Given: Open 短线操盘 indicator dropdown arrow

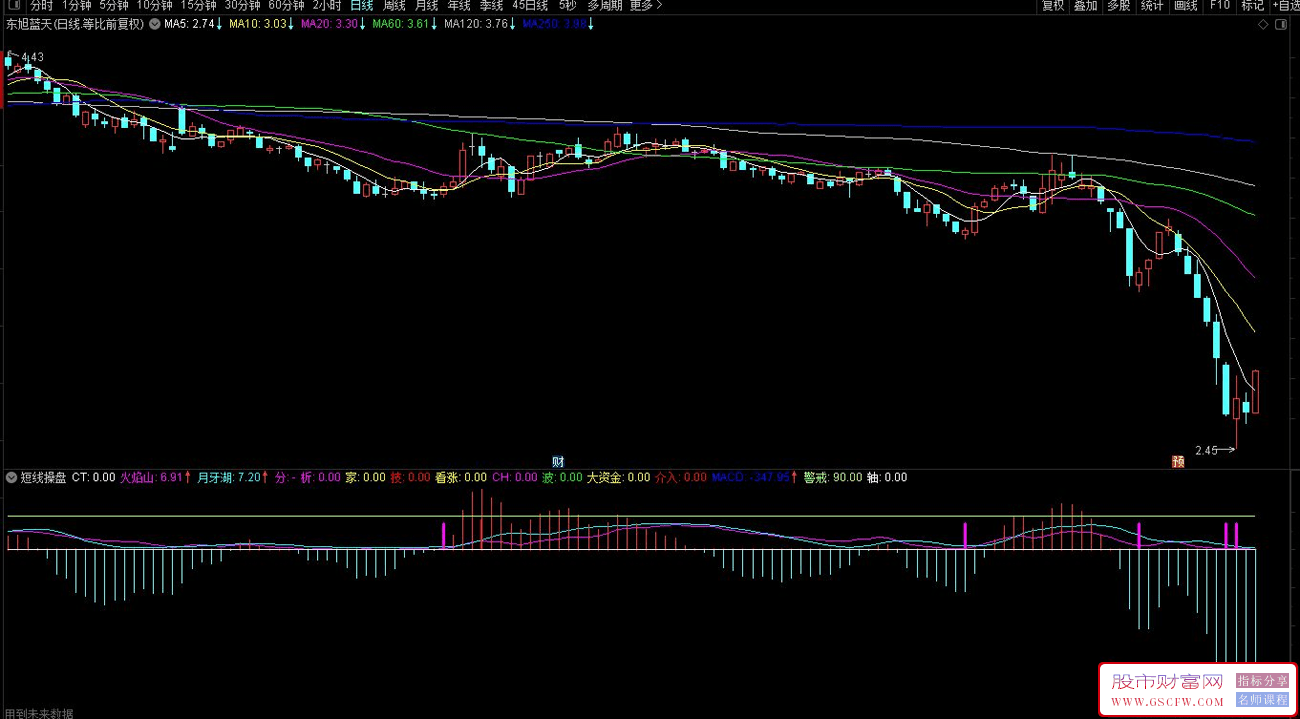Looking at the screenshot, I should tap(12, 477).
